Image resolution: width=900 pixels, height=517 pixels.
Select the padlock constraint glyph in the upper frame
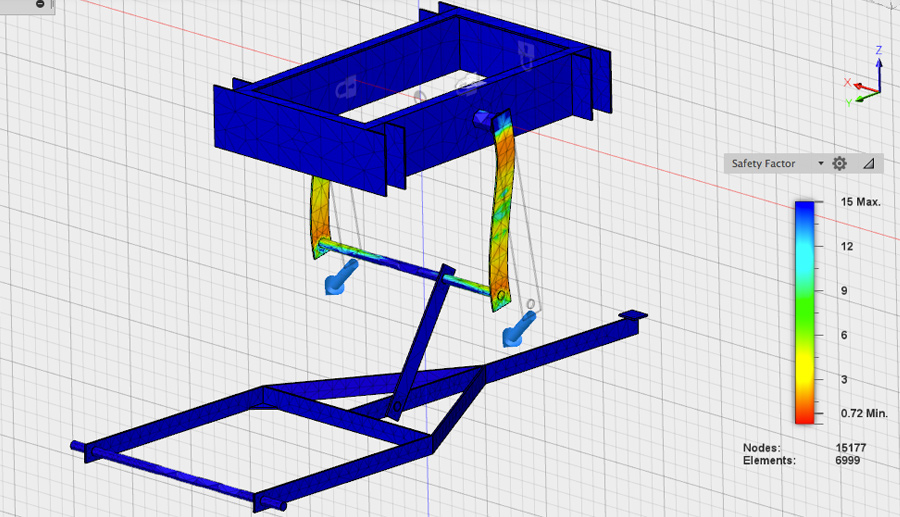click(x=346, y=87)
